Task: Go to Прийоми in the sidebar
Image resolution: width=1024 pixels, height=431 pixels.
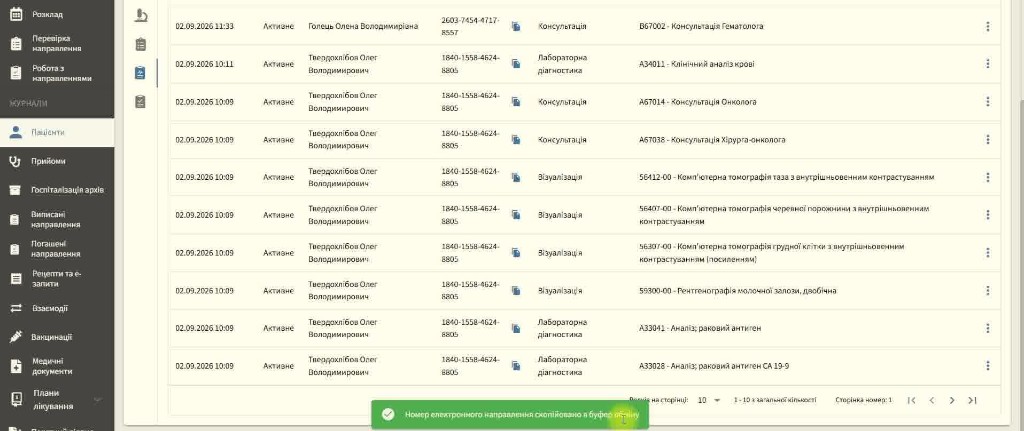Action: click(57, 161)
